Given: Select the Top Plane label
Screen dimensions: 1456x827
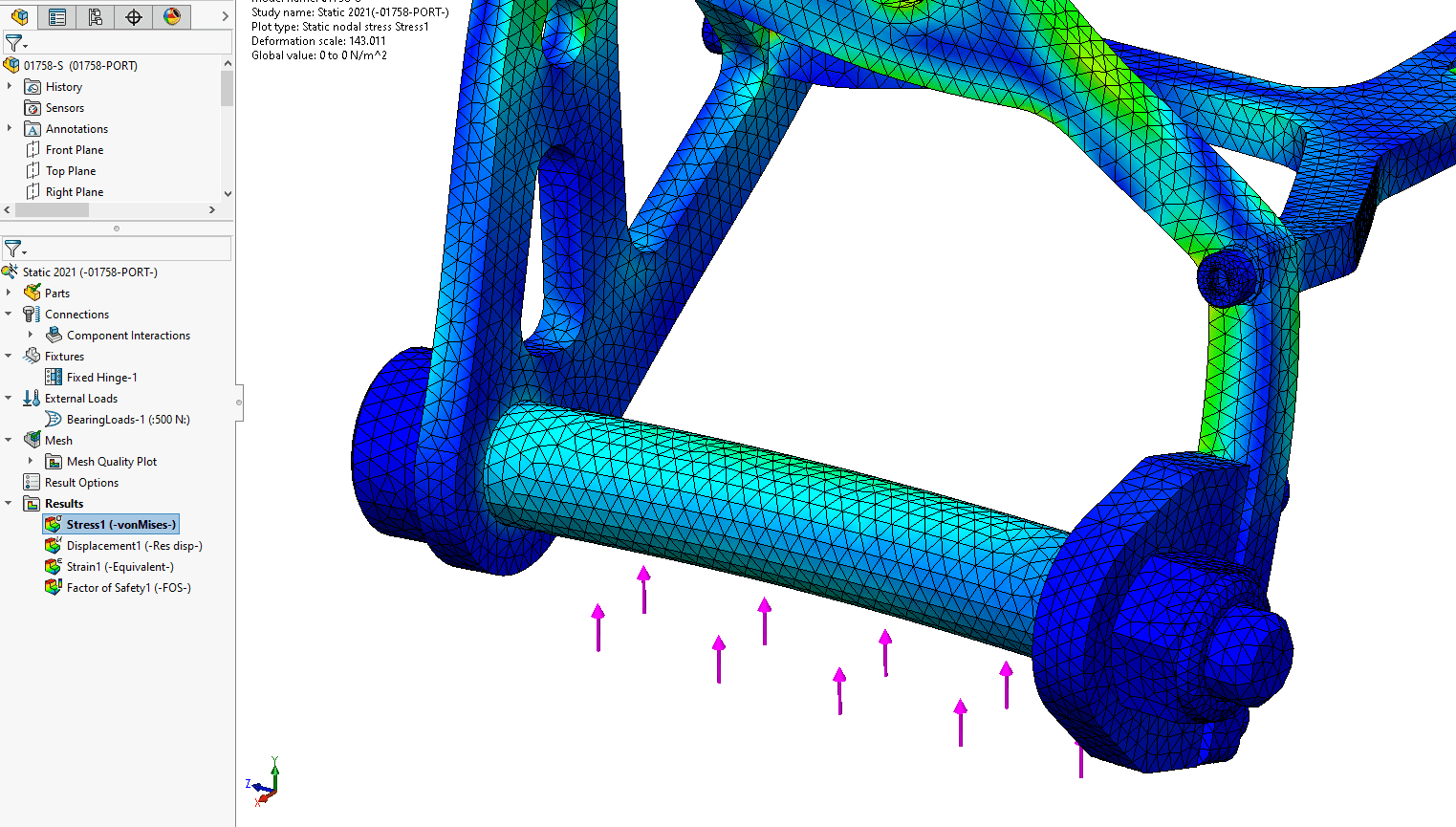Looking at the screenshot, I should tap(71, 171).
